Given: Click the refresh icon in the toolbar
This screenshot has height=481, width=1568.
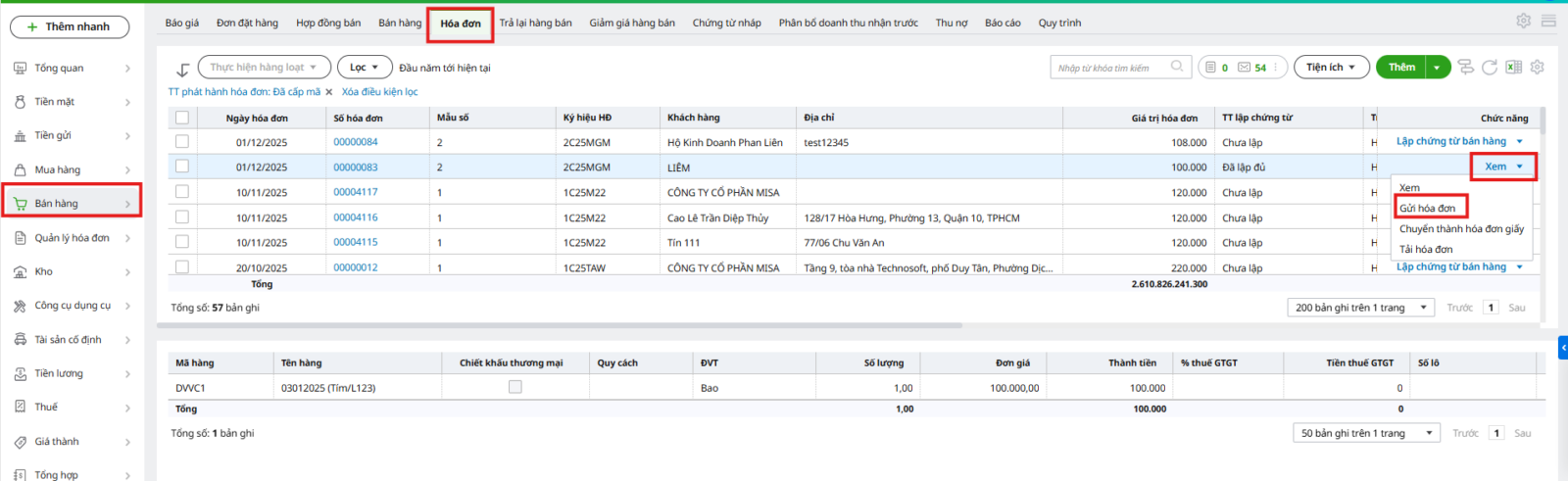Looking at the screenshot, I should [1490, 68].
